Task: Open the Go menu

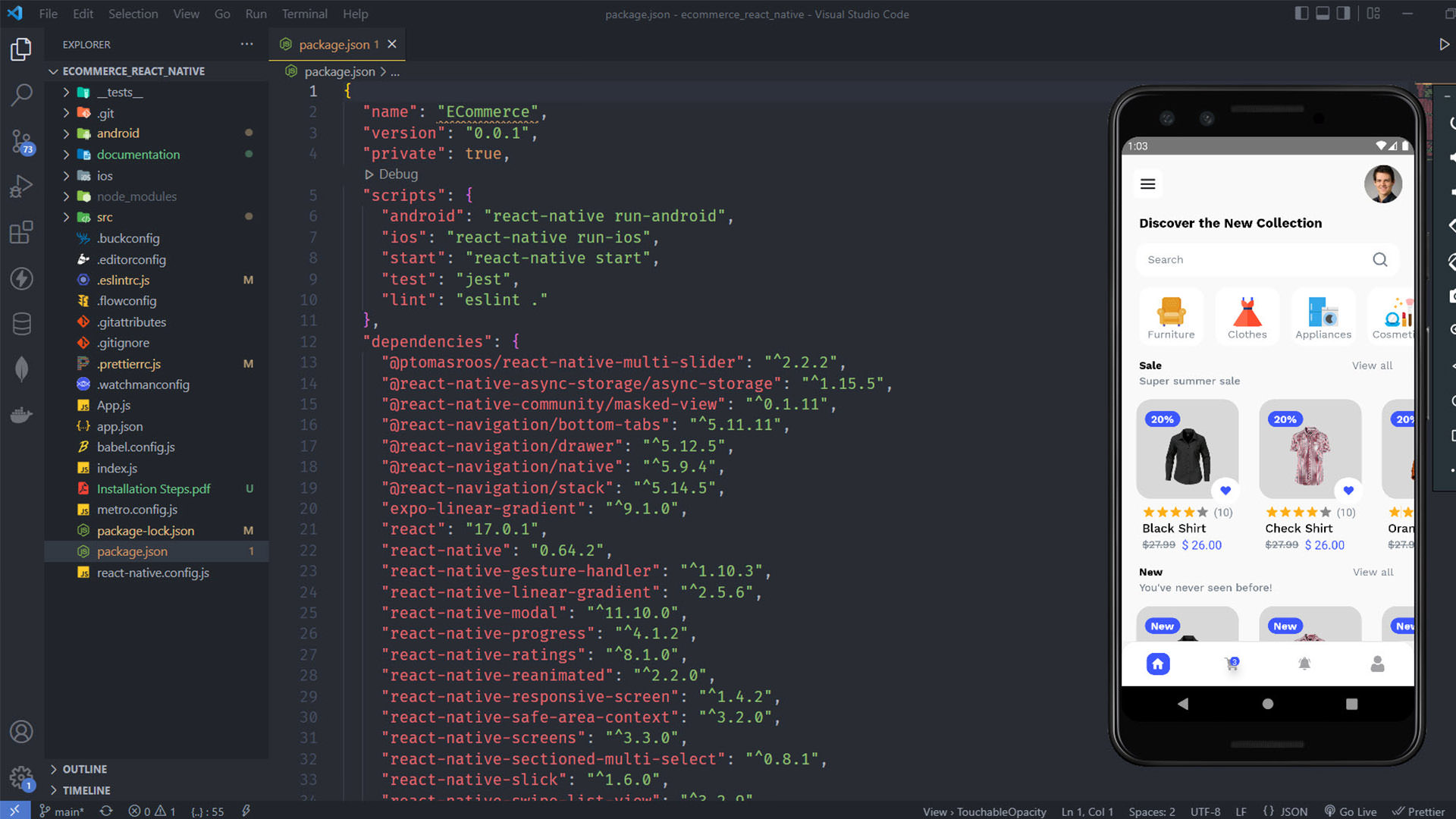Action: tap(221, 14)
